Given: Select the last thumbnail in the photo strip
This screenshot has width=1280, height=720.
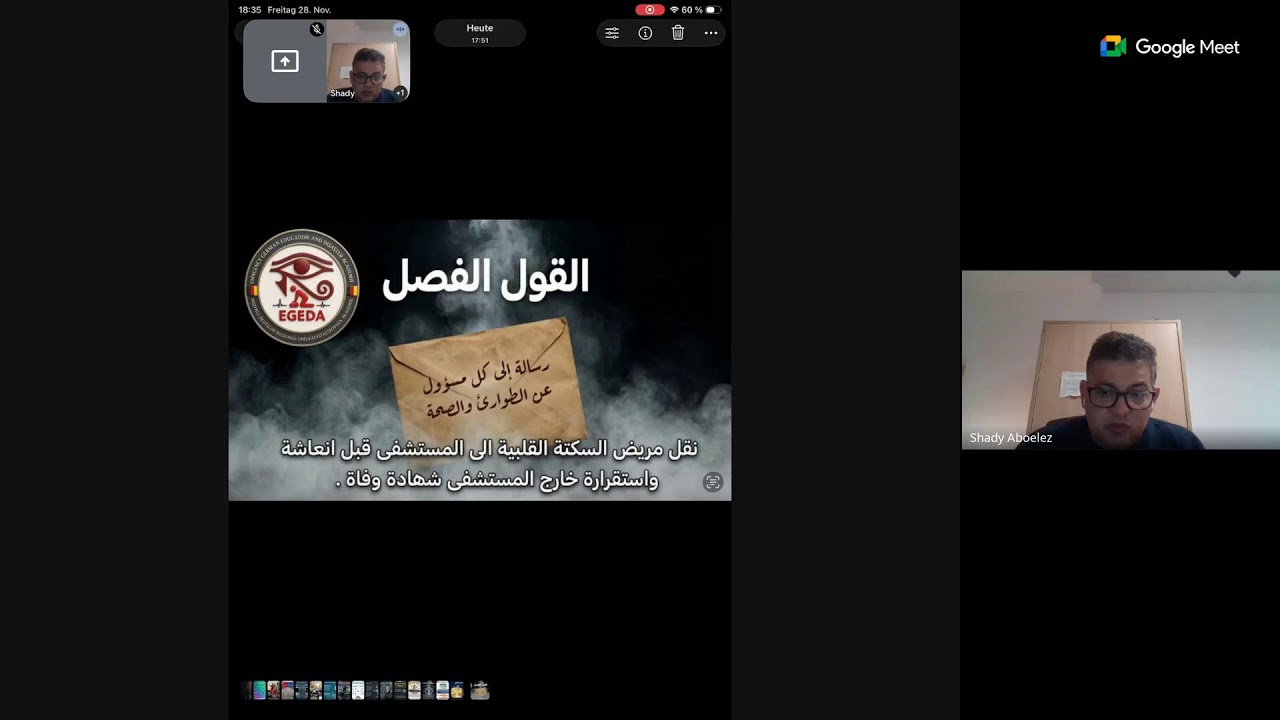Looking at the screenshot, I should 480,690.
